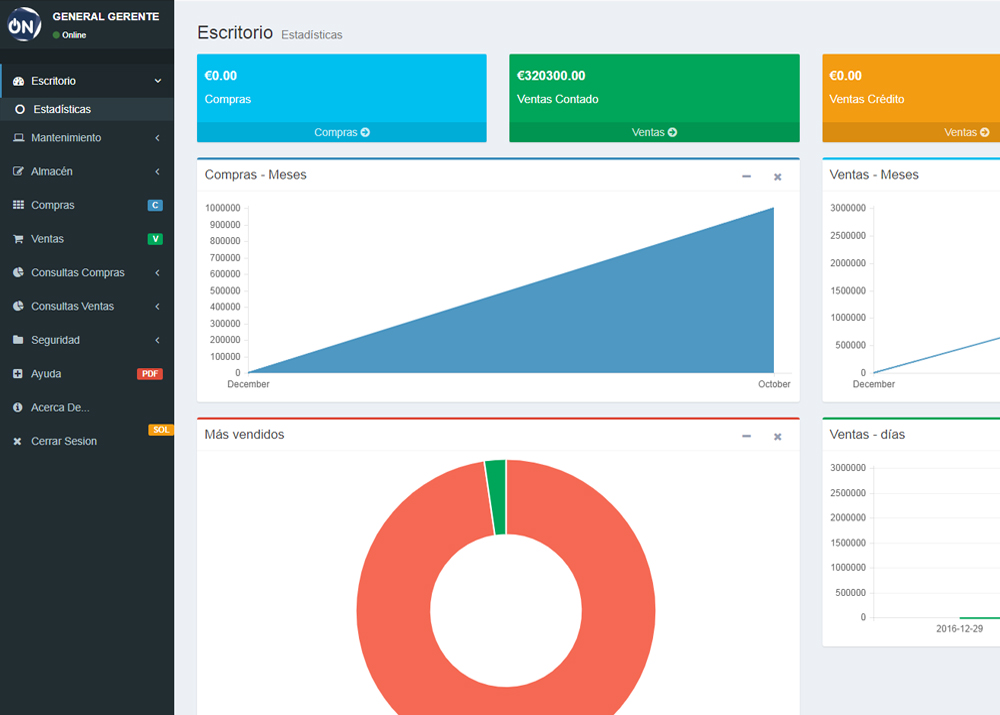This screenshot has width=1000, height=715.
Task: Close the Más vendidos panel
Action: click(x=777, y=436)
